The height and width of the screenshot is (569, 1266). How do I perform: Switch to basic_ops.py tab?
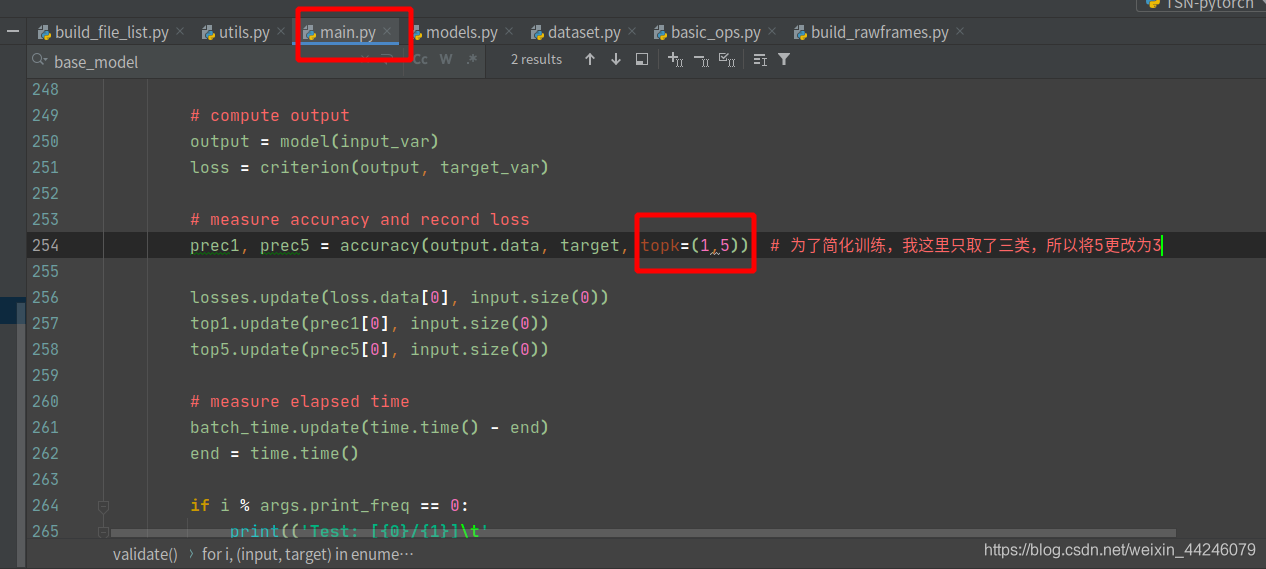[x=716, y=32]
